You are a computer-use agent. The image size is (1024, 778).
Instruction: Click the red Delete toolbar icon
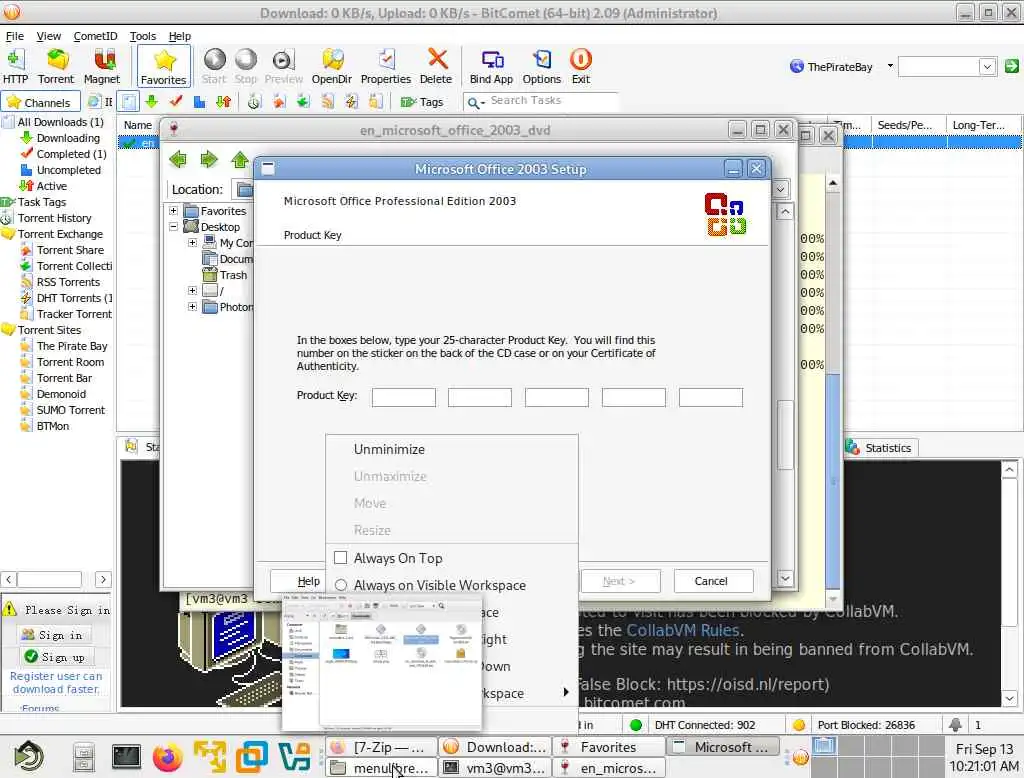(436, 66)
